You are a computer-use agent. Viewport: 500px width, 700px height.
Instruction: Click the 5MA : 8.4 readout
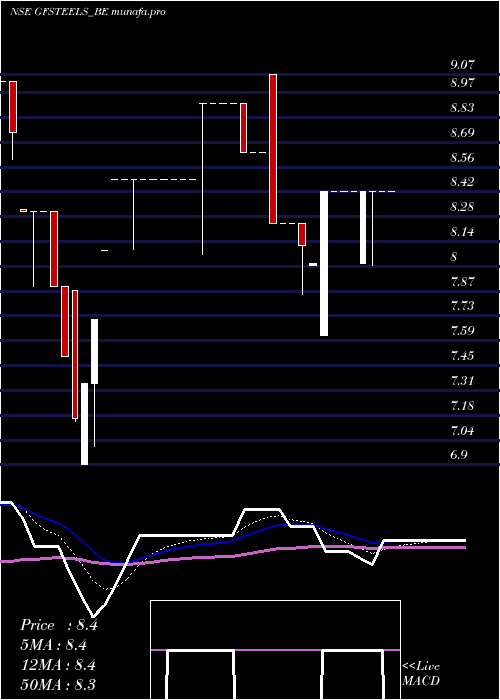54,645
